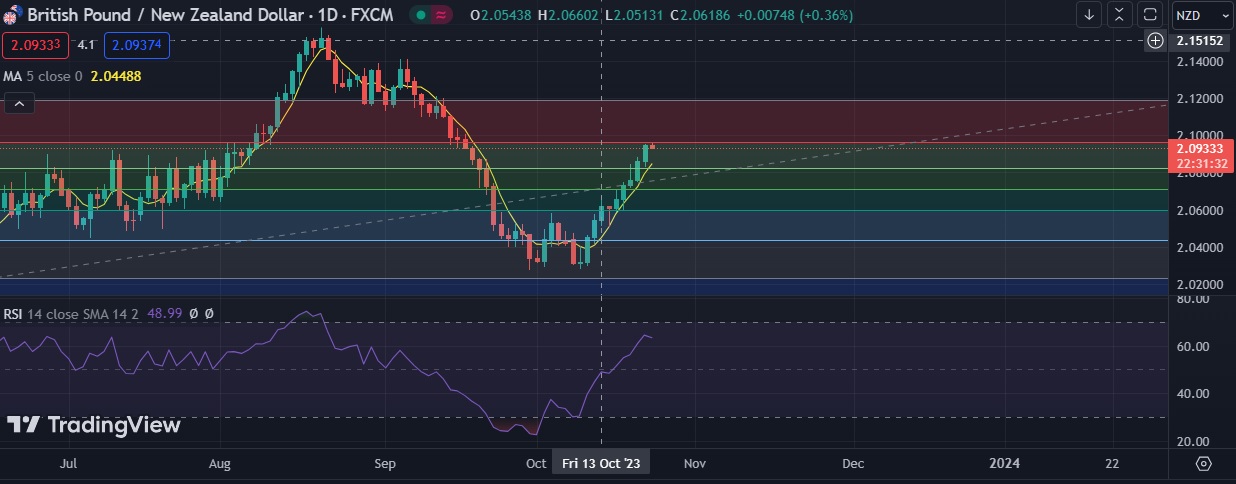Open chart settings with the time axis gear icon

[x=1203, y=464]
